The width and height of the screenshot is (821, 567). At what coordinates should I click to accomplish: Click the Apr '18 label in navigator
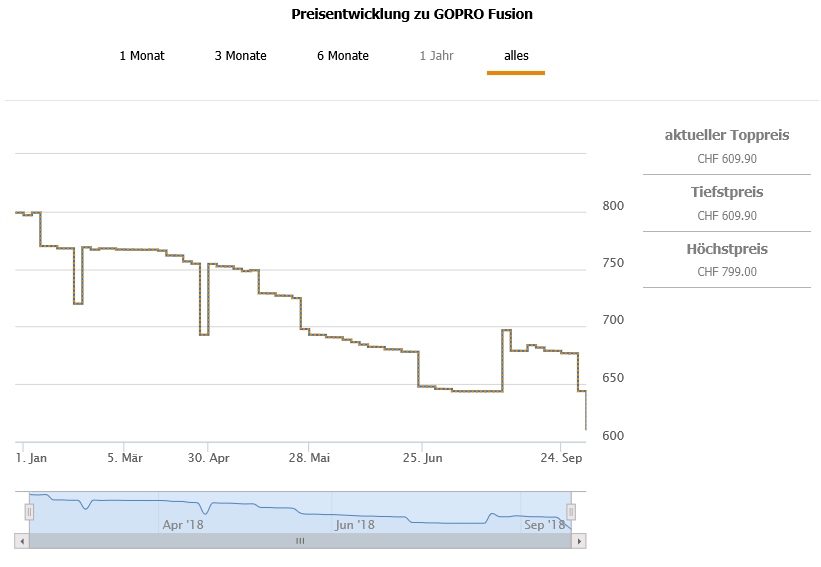pyautogui.click(x=182, y=524)
